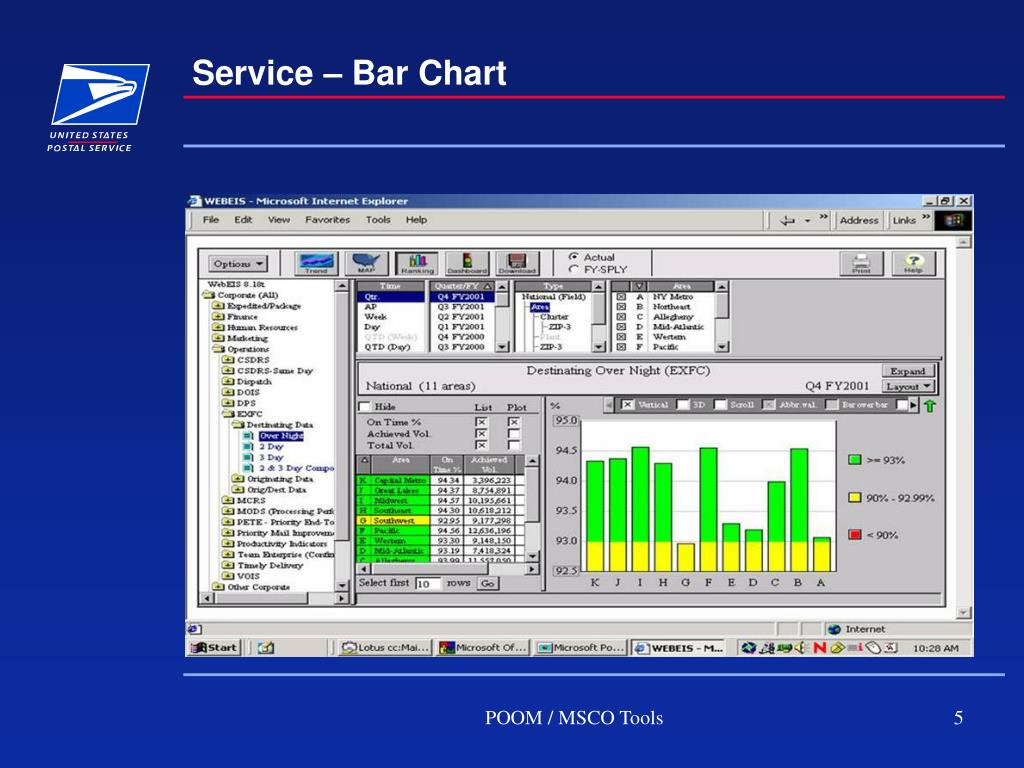1024x768 pixels.
Task: Open the Trend chart view
Action: pos(316,264)
